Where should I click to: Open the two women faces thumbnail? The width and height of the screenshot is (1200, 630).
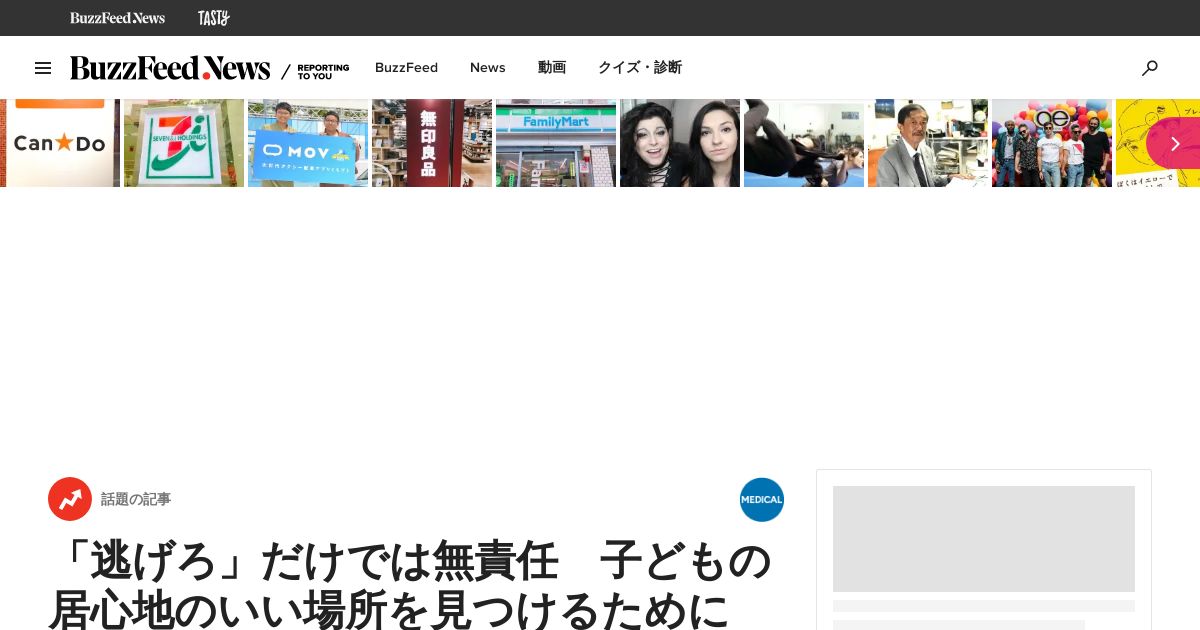[x=680, y=143]
